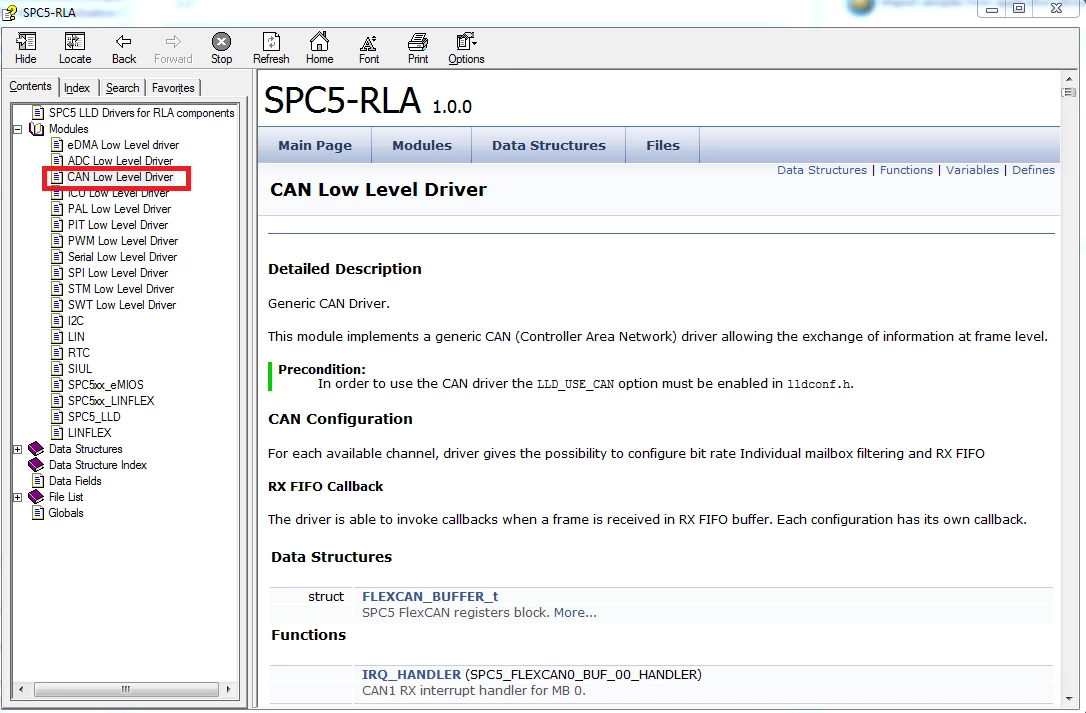Click the page icon beside Data Fields
This screenshot has height=713, width=1086.
(x=38, y=481)
